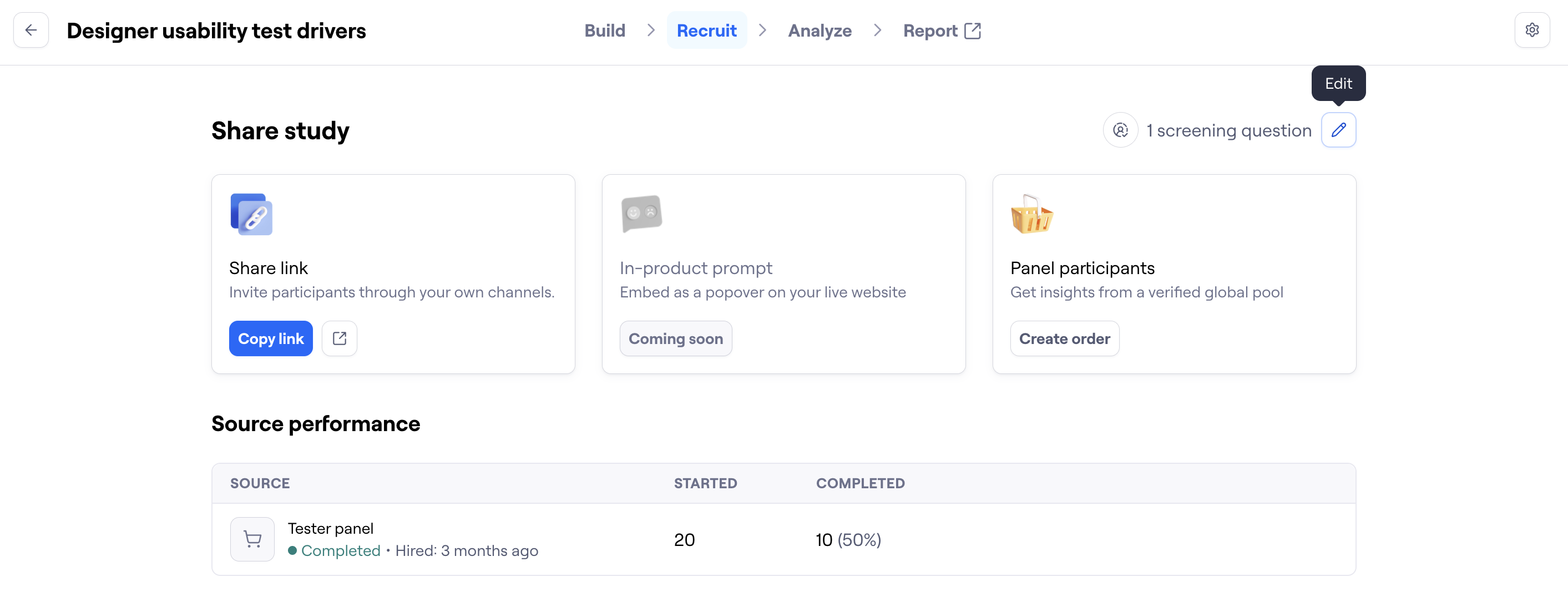Go to the Analyze tab
1568x607 pixels.
click(820, 31)
